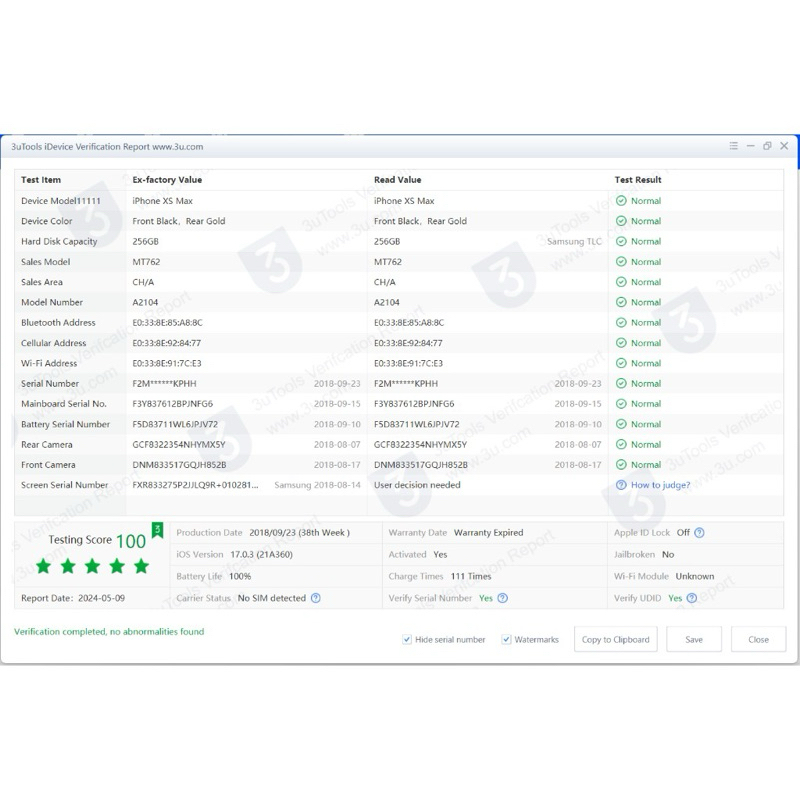The image size is (800, 800).
Task: Click help icon next to Apple ID Lock
Action: tap(699, 533)
